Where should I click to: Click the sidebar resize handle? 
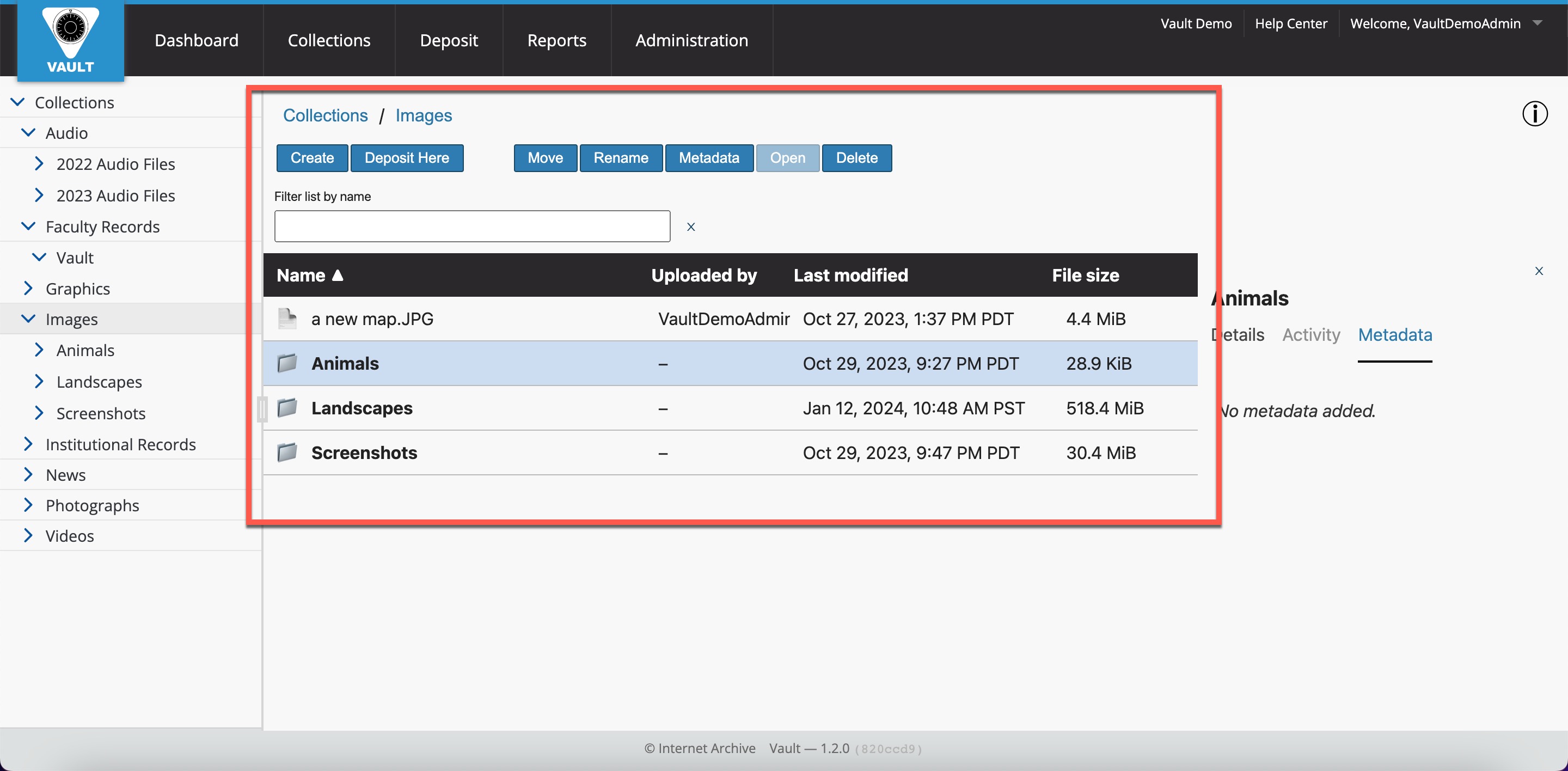click(262, 409)
